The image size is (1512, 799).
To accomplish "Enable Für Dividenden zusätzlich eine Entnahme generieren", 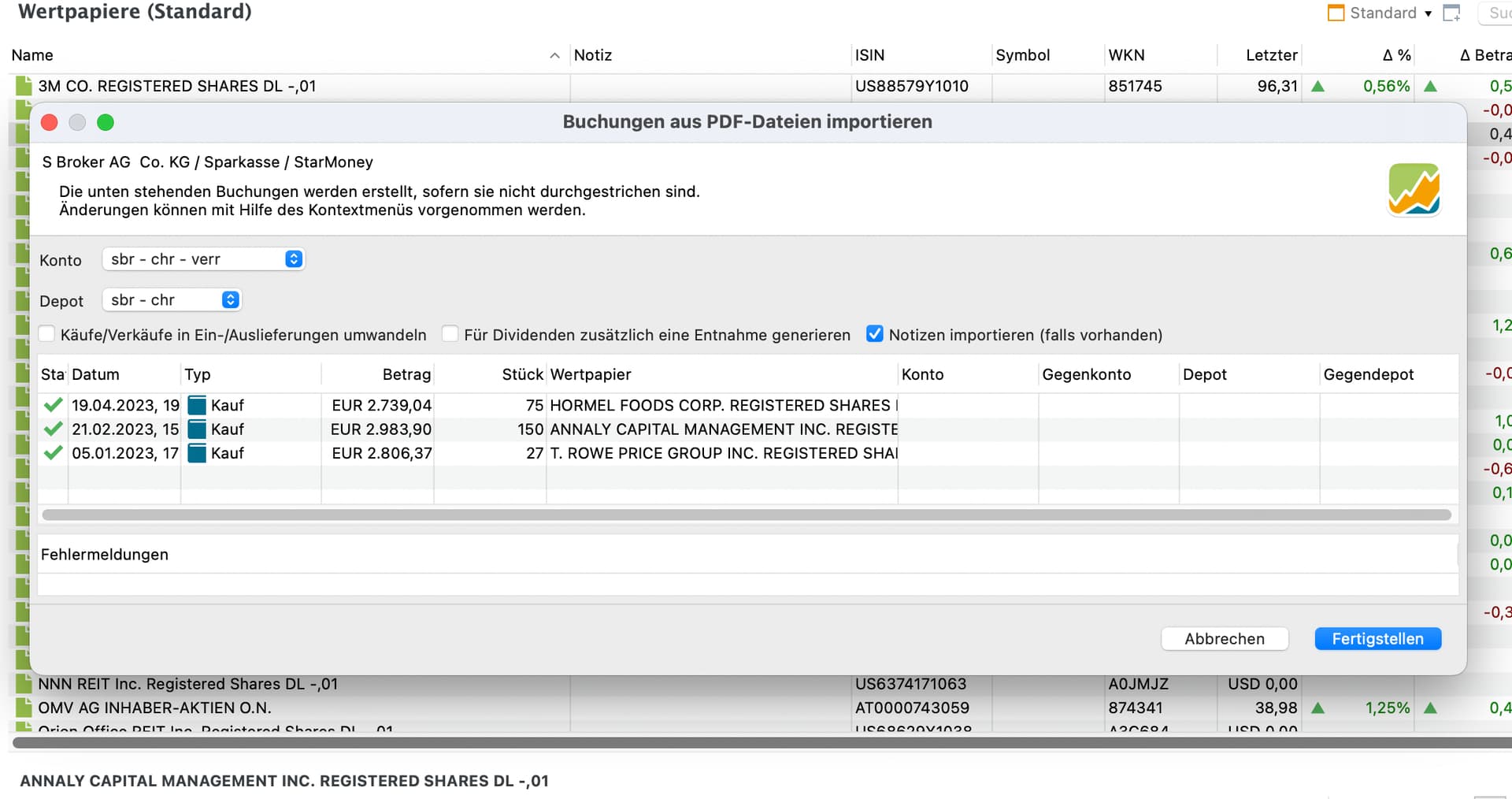I will tap(450, 334).
